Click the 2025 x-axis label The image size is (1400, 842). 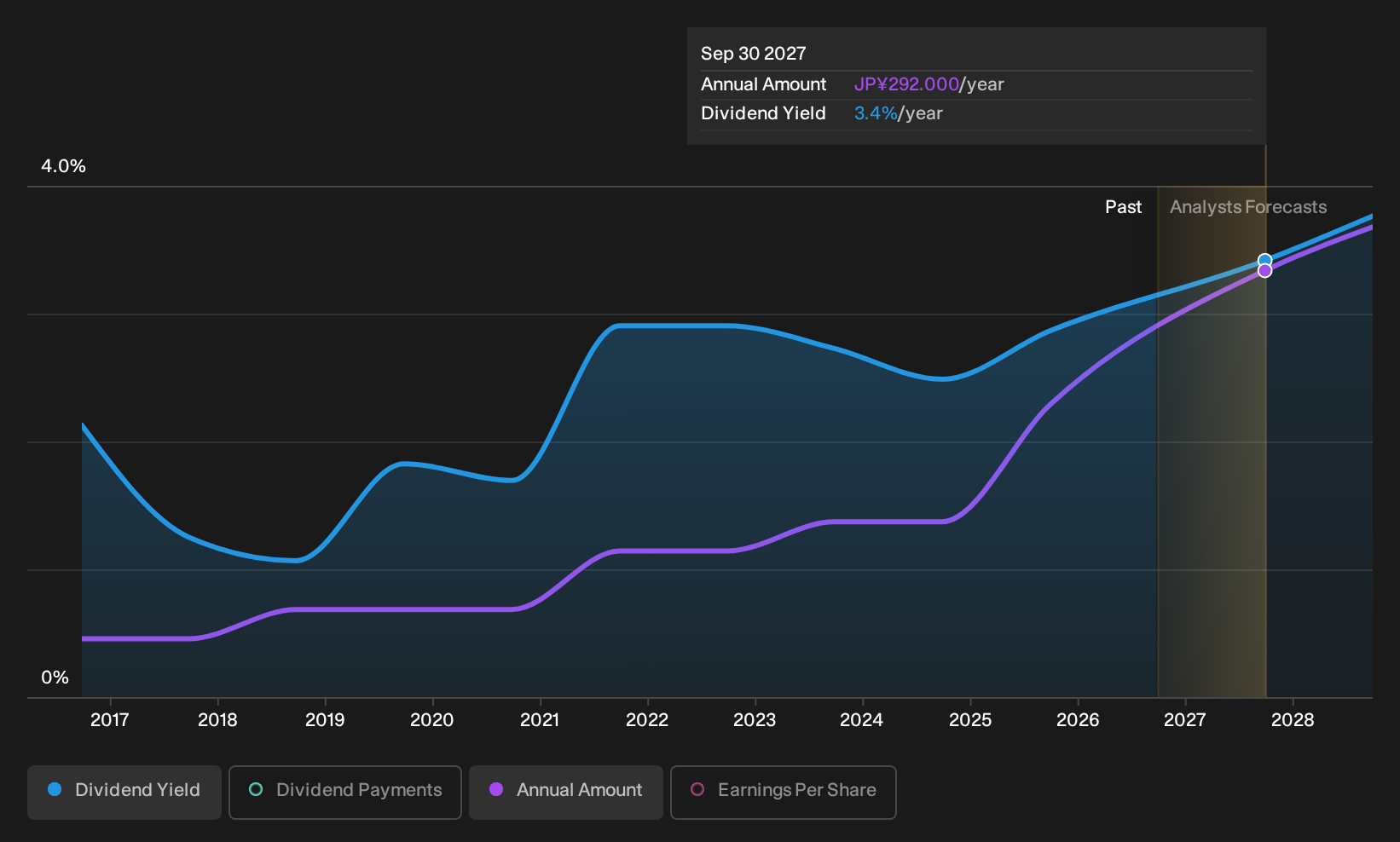(x=970, y=720)
